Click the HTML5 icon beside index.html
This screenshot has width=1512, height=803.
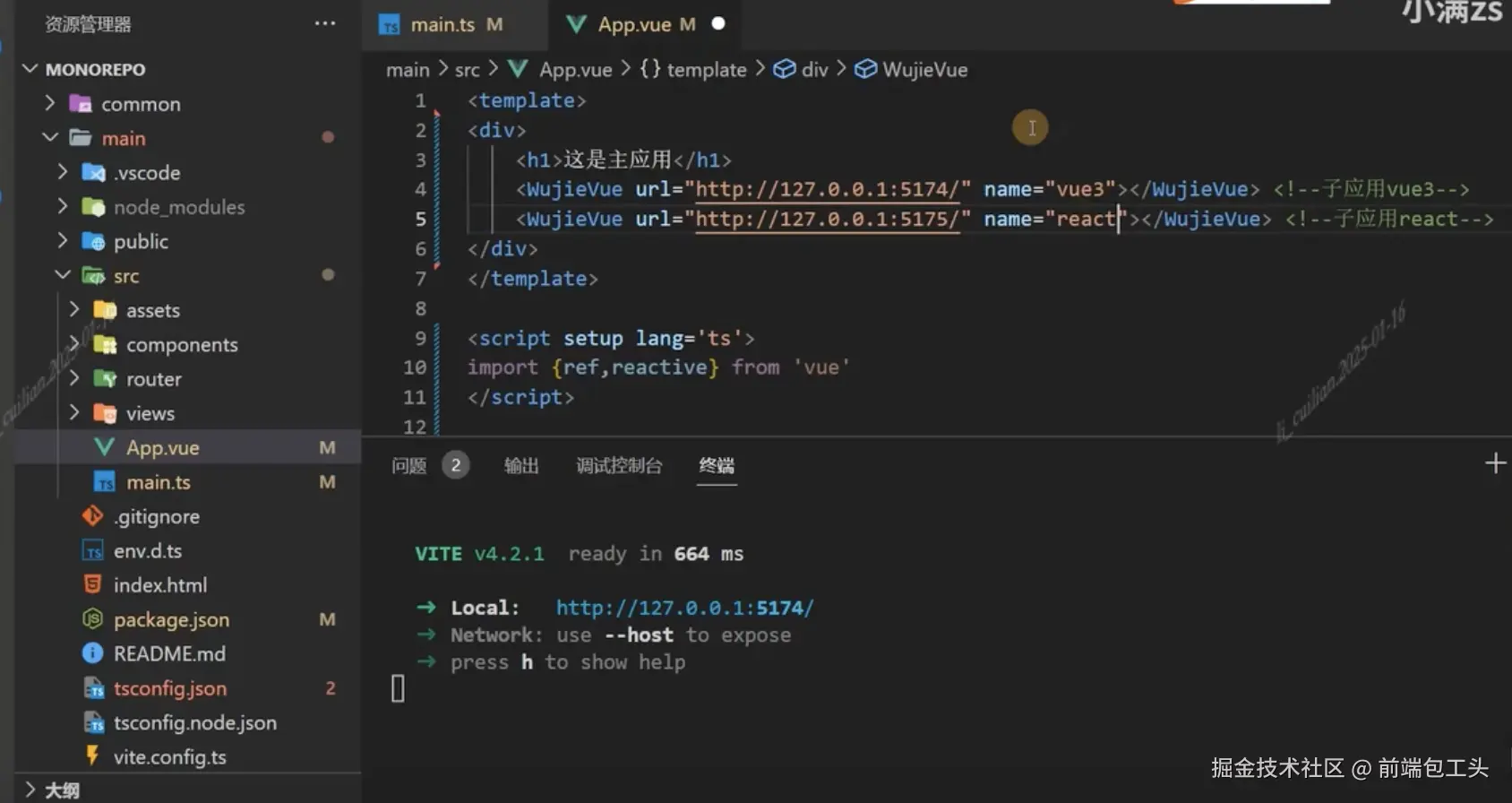[92, 584]
